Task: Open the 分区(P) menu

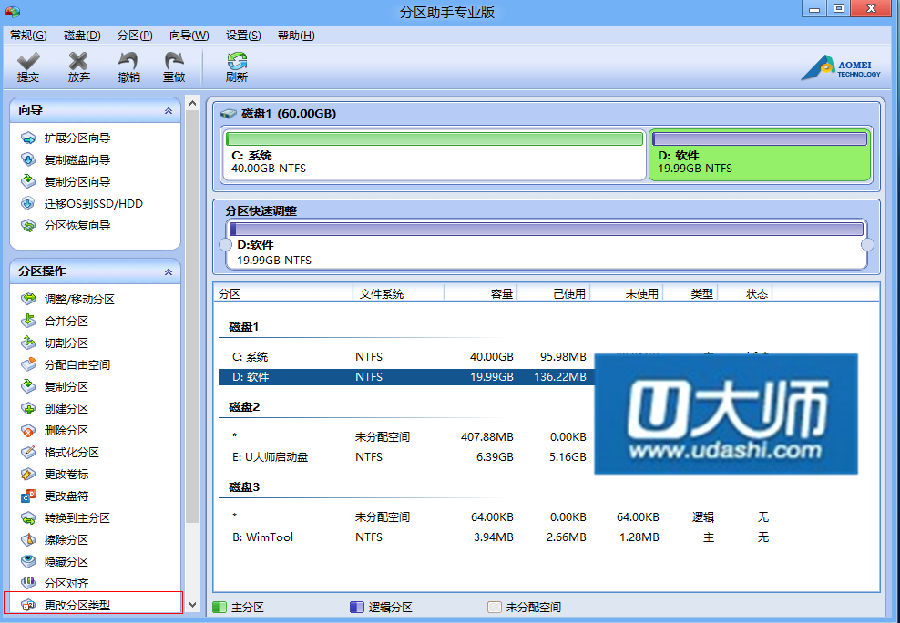Action: click(134, 35)
